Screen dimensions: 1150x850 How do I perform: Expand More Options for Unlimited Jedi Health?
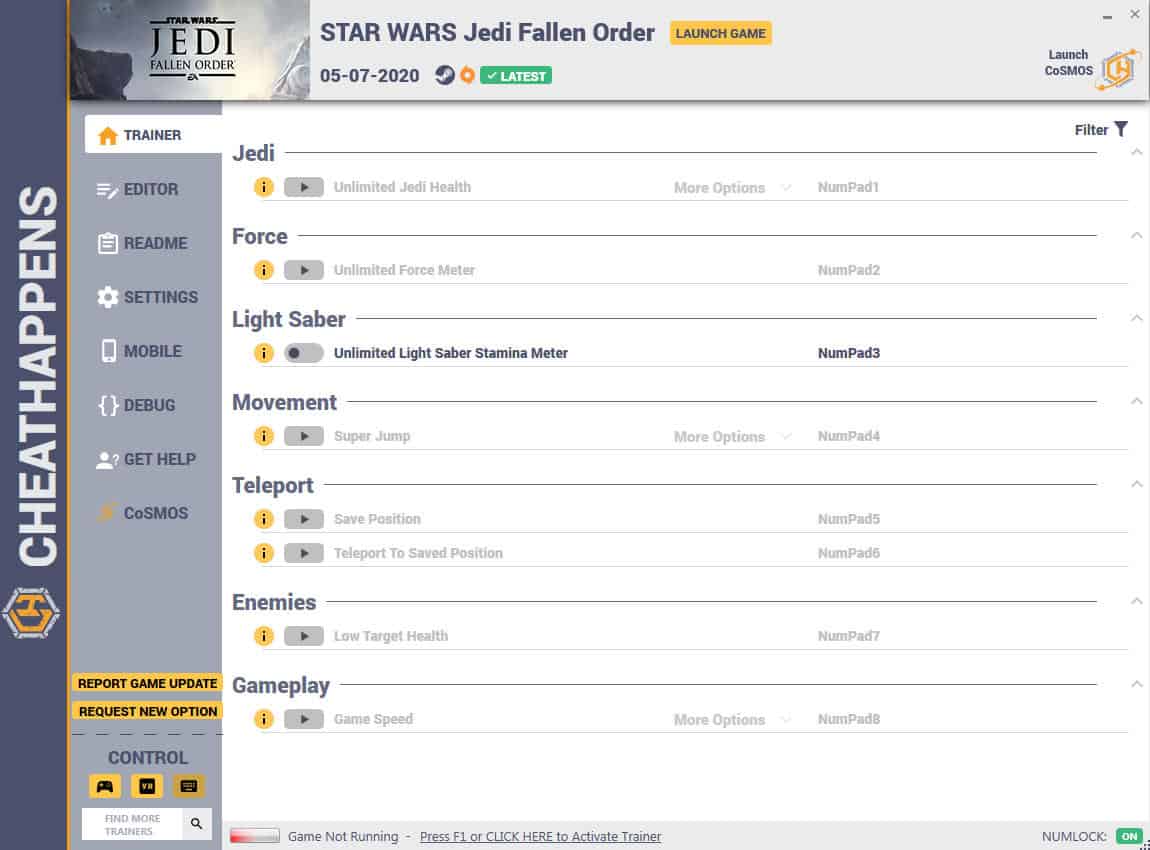click(732, 188)
